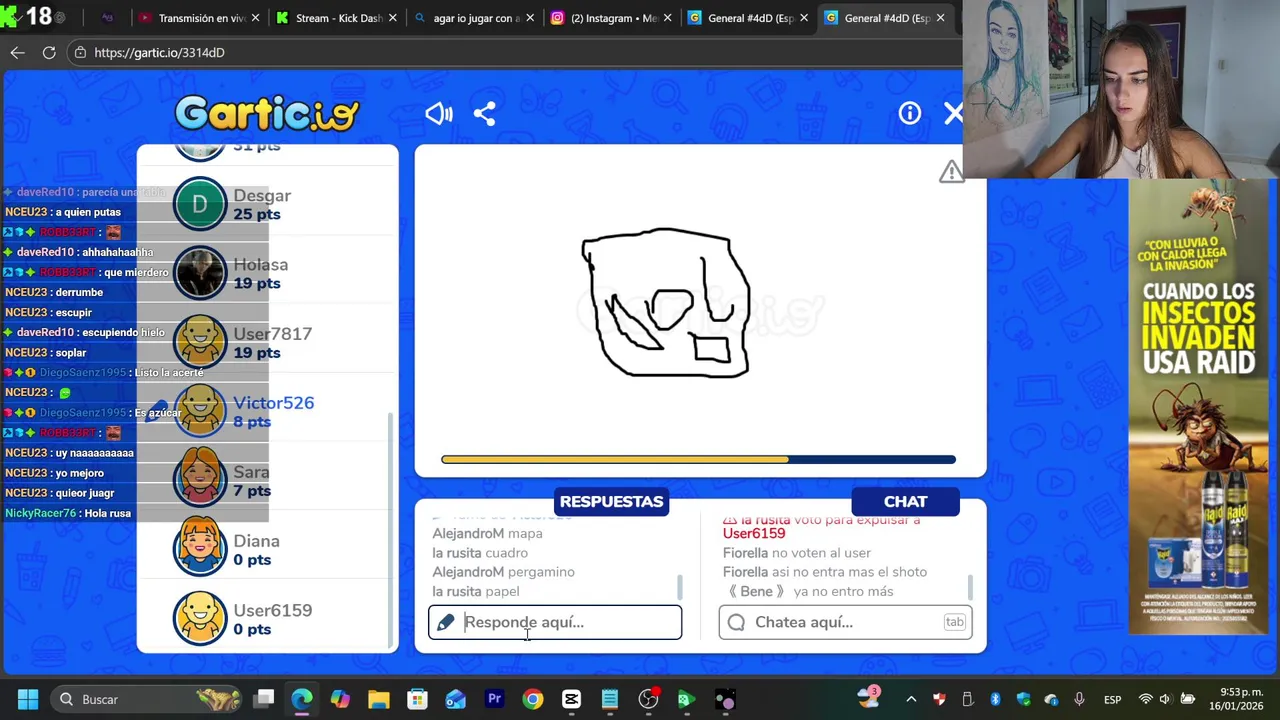
Task: Click the microphone tray icon
Action: point(1079,699)
